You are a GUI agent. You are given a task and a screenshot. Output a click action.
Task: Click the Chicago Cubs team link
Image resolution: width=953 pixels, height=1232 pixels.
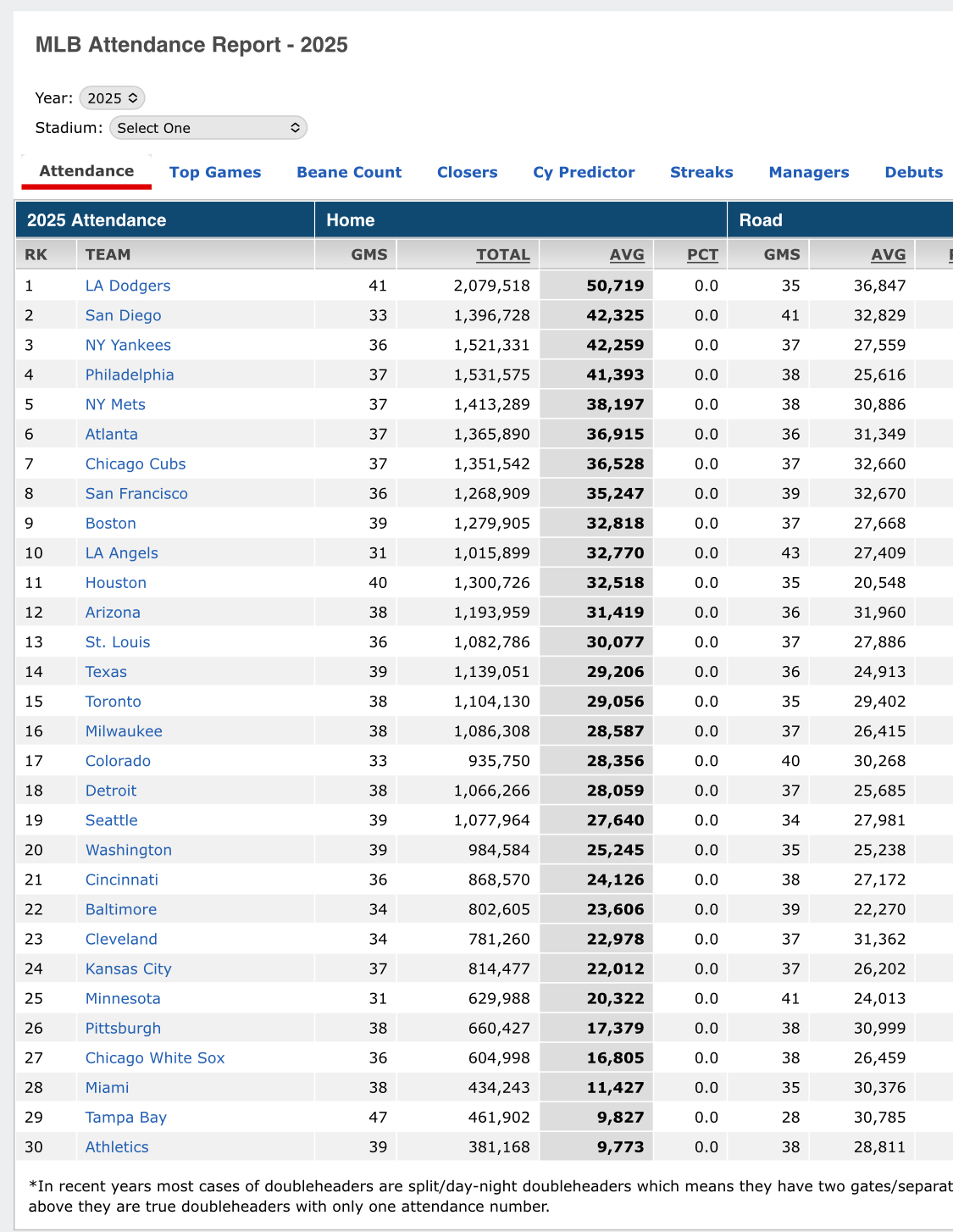[136, 463]
